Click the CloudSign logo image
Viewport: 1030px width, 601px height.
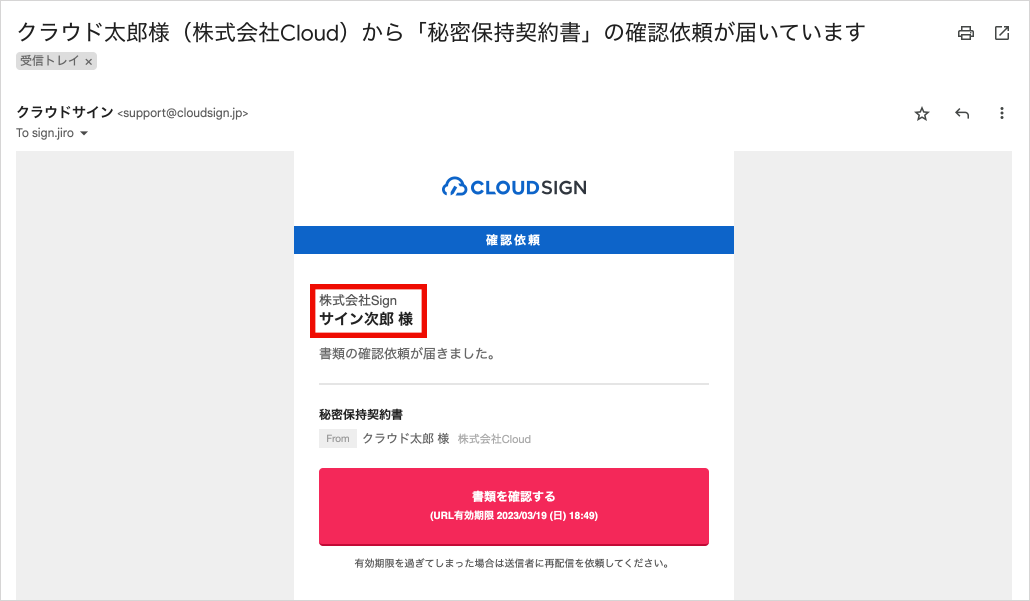click(x=514, y=187)
